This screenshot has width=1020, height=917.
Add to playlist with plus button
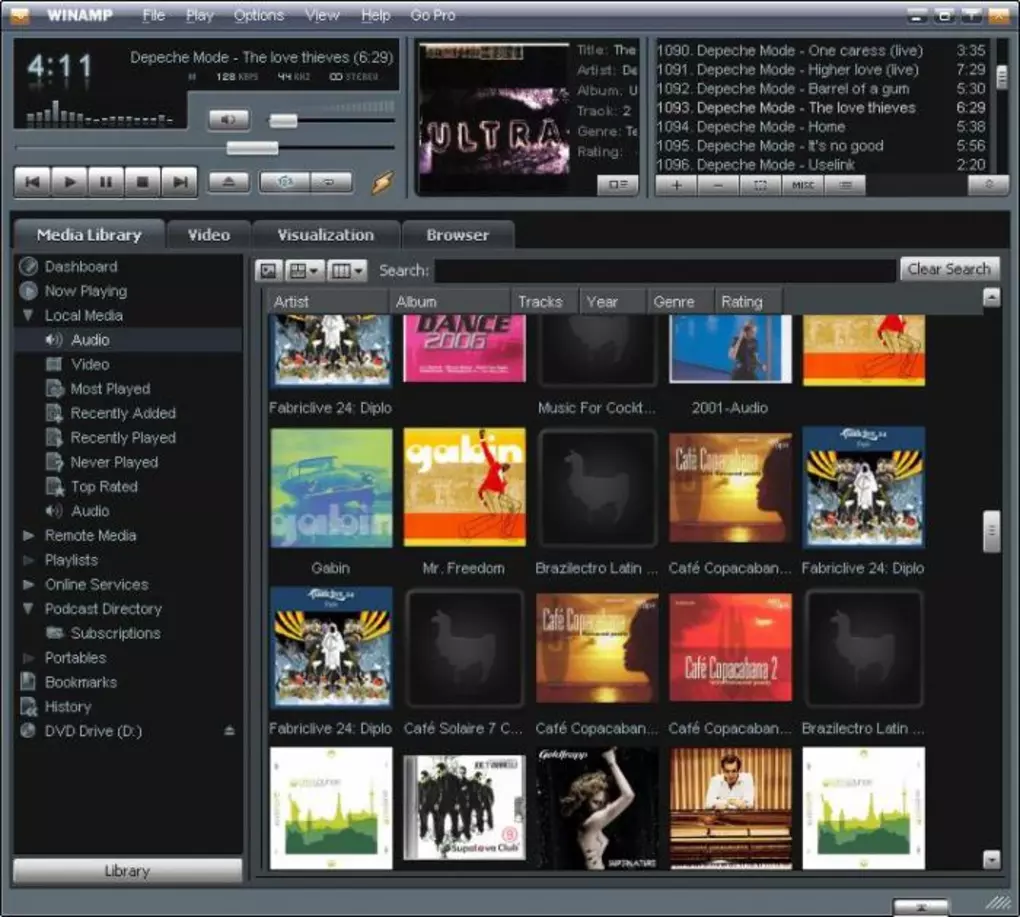676,185
